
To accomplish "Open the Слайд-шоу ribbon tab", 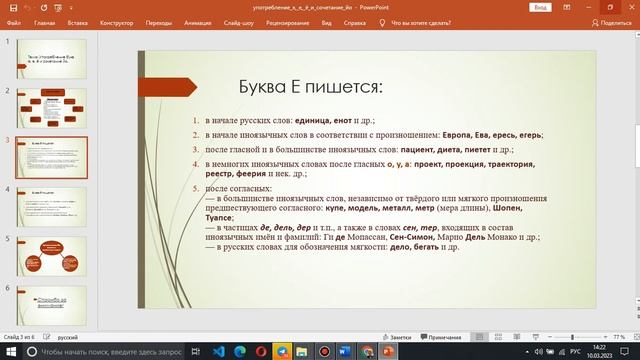I will point(239,23).
